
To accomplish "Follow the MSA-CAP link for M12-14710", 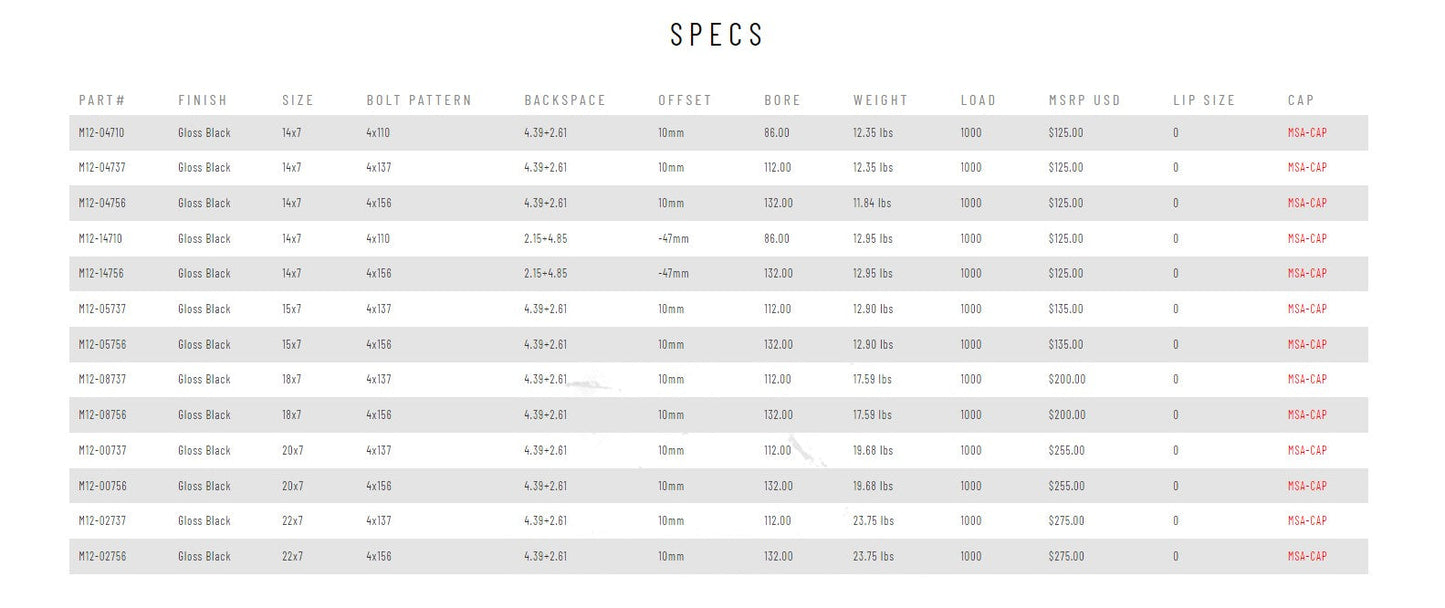I will 1306,239.
